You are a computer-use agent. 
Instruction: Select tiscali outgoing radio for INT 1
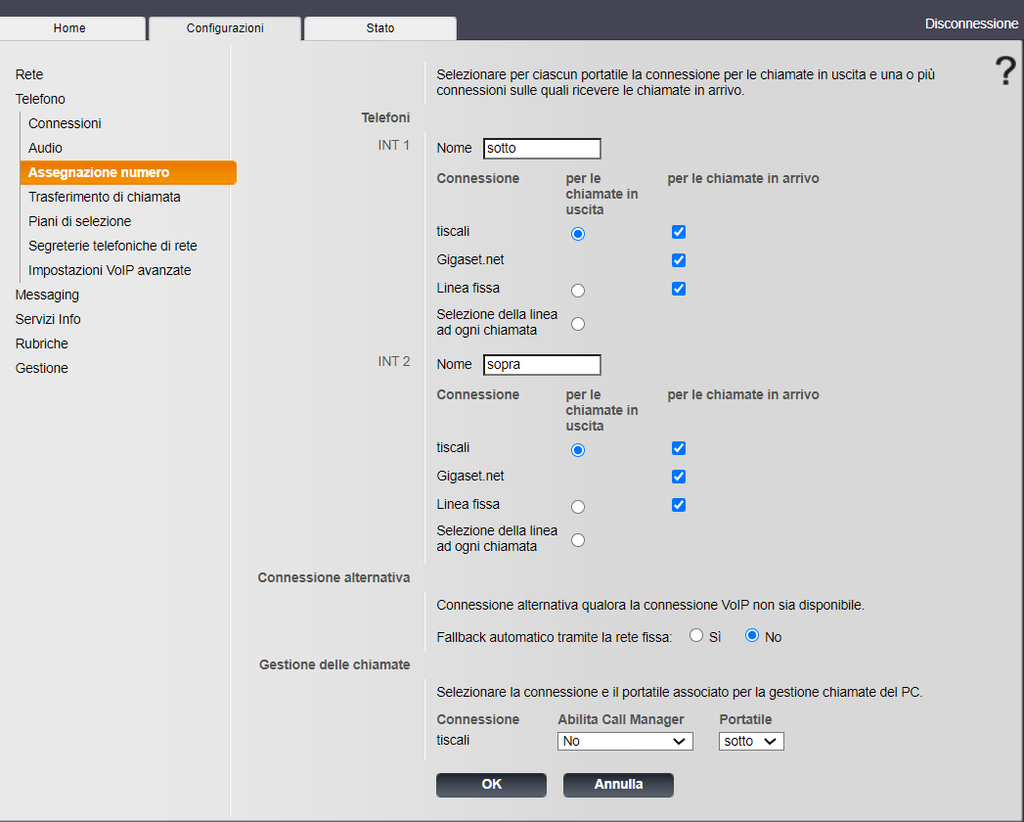click(578, 234)
